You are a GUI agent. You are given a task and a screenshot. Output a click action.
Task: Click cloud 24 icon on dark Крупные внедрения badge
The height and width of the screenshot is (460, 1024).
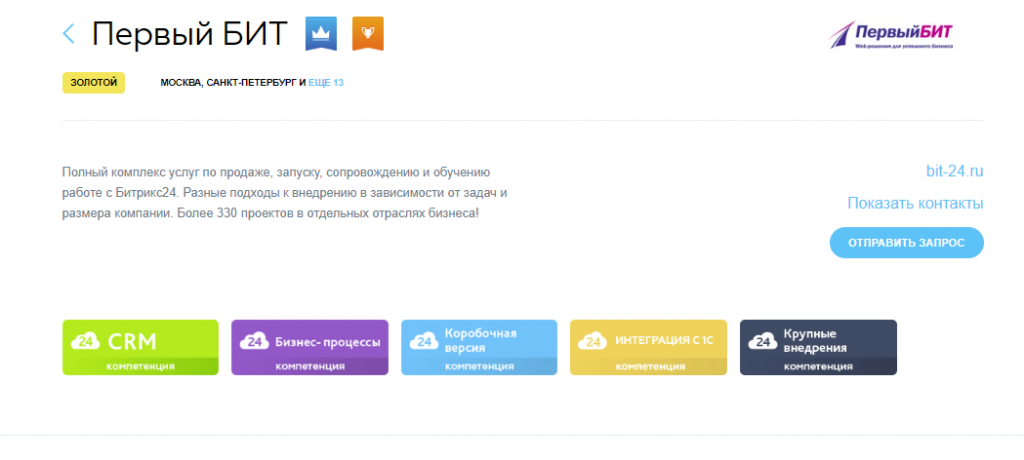pos(762,341)
